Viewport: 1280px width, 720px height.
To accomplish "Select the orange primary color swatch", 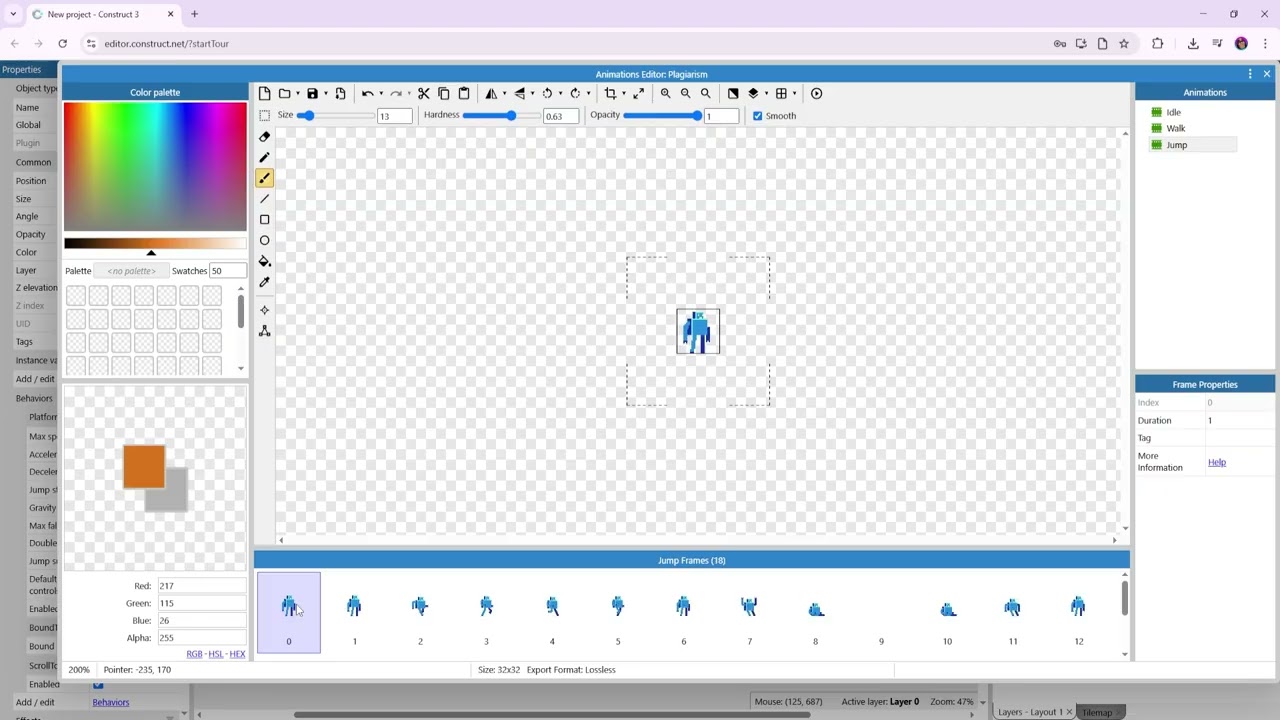I will (144, 467).
